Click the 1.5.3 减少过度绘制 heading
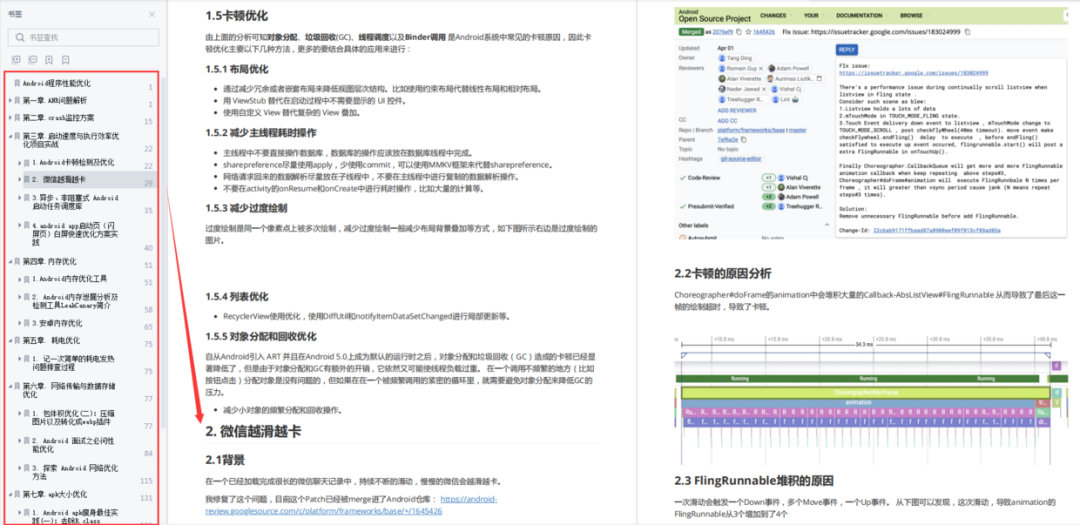The height and width of the screenshot is (525, 1080). [247, 207]
